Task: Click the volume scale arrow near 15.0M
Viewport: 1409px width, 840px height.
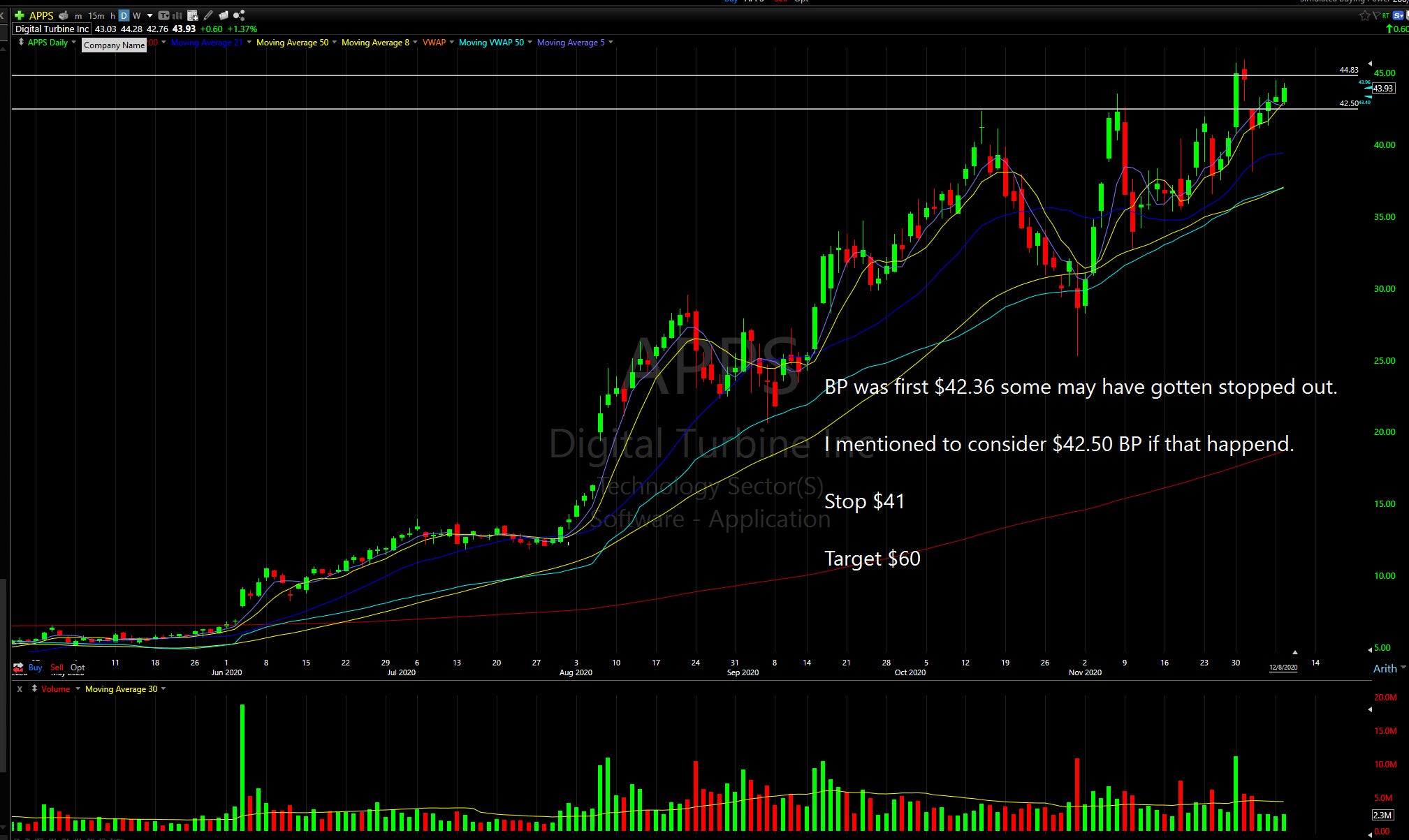Action: (1370, 709)
